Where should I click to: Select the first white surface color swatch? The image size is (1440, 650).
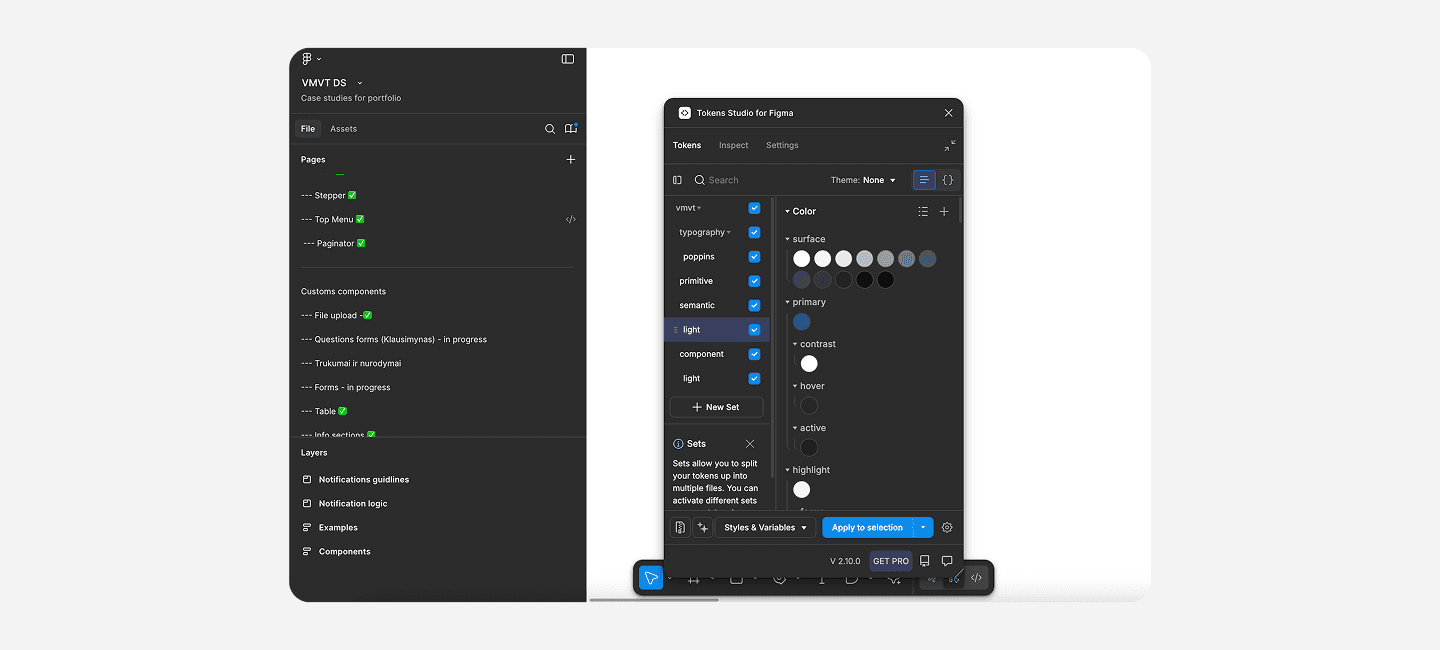tap(801, 259)
